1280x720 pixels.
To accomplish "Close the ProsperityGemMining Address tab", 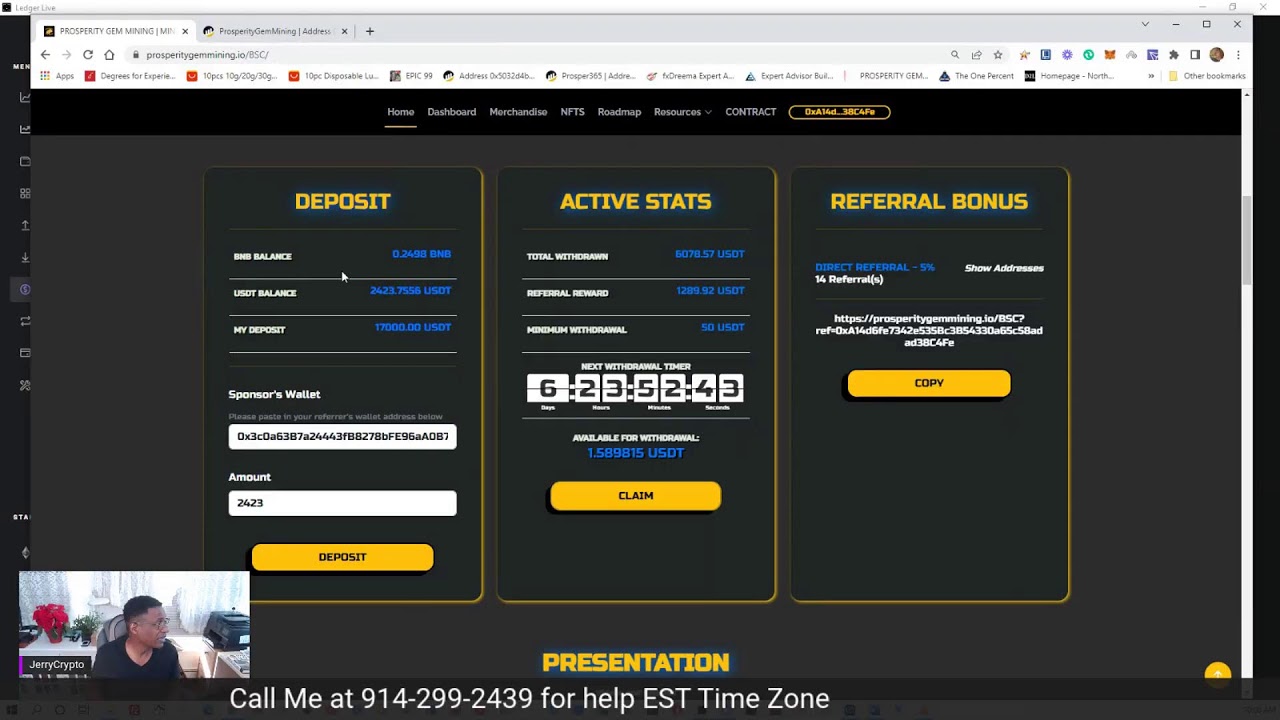I will pos(344,31).
